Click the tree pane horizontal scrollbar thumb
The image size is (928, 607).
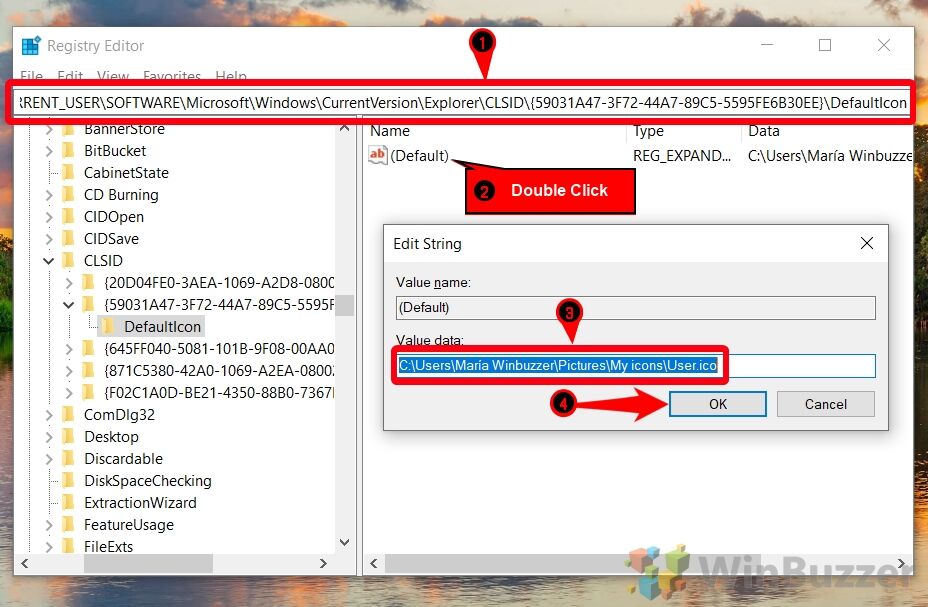point(149,563)
